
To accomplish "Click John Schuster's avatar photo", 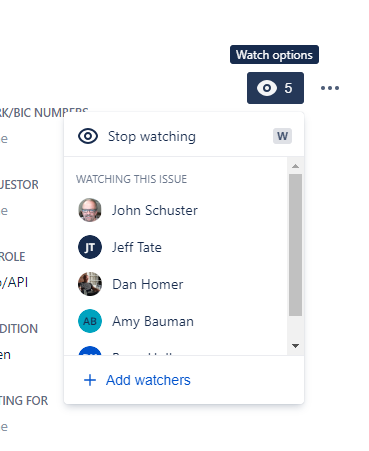I will point(90,210).
